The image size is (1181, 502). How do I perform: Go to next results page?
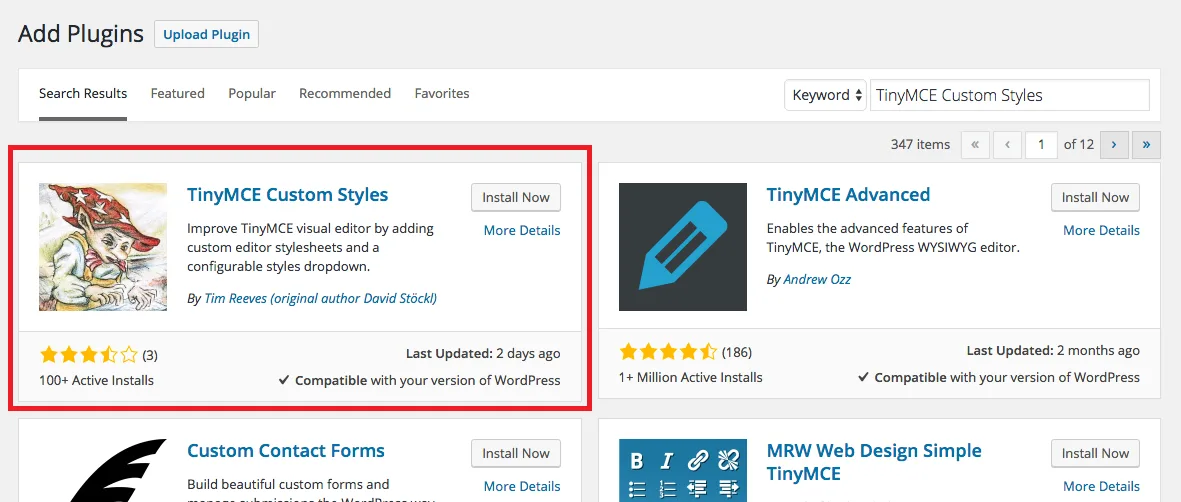coord(1113,144)
